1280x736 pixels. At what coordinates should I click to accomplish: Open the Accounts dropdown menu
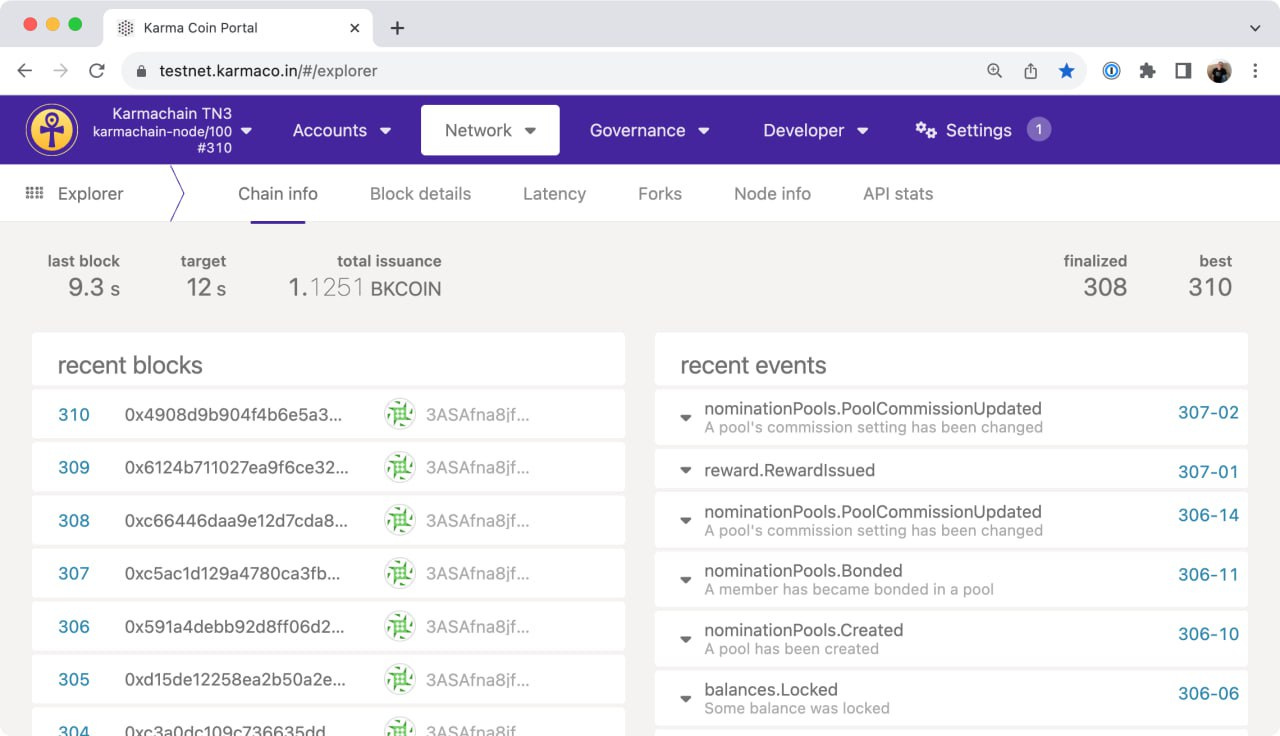click(341, 130)
